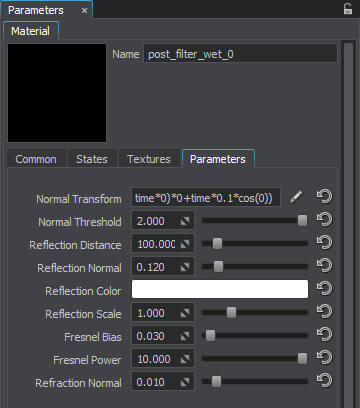Viewport: 360px width, 408px height.
Task: Reset the Reflection Distance value
Action: 324,242
